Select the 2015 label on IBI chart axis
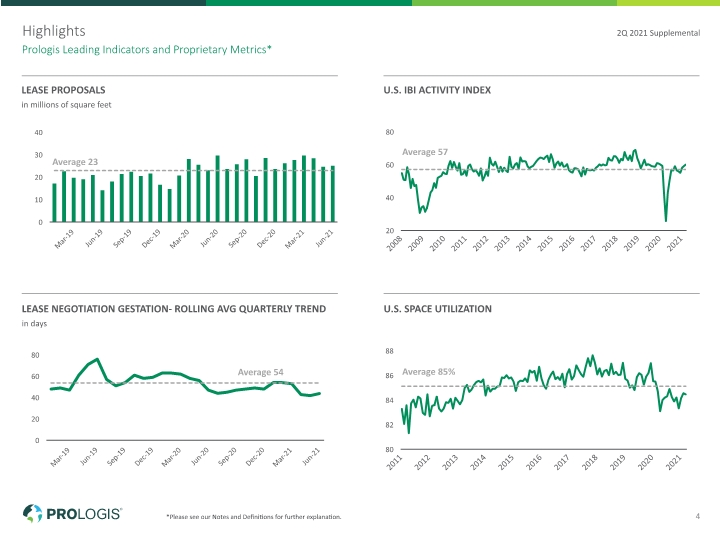Image resolution: width=720 pixels, height=540 pixels. tap(545, 243)
